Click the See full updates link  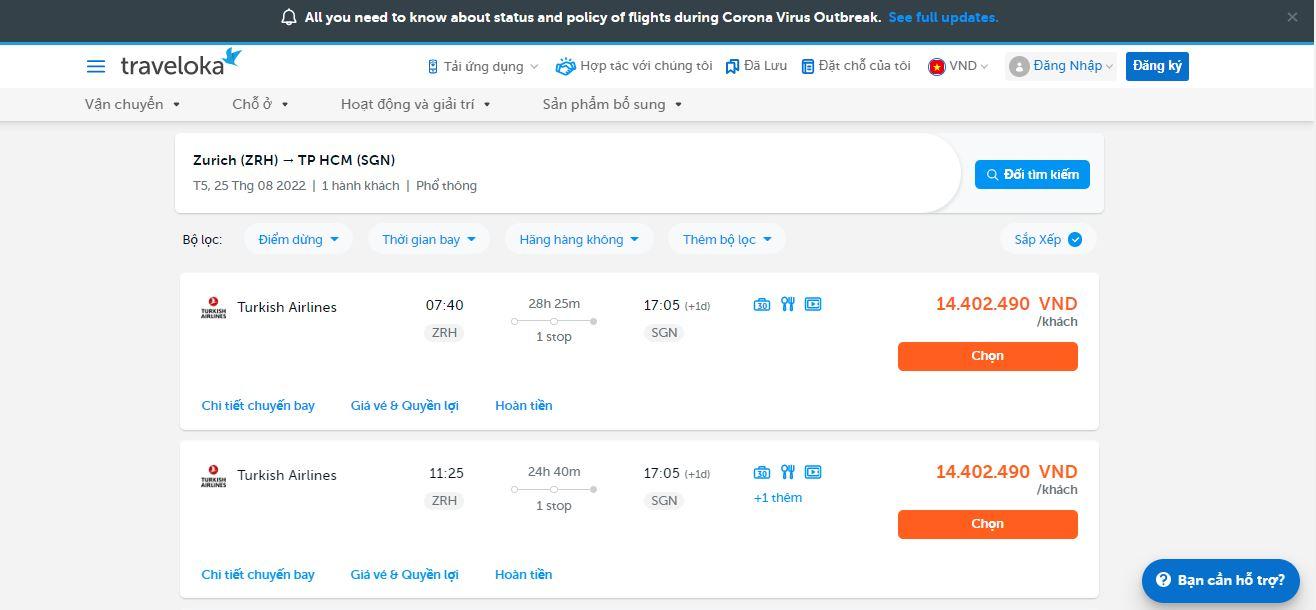[943, 17]
